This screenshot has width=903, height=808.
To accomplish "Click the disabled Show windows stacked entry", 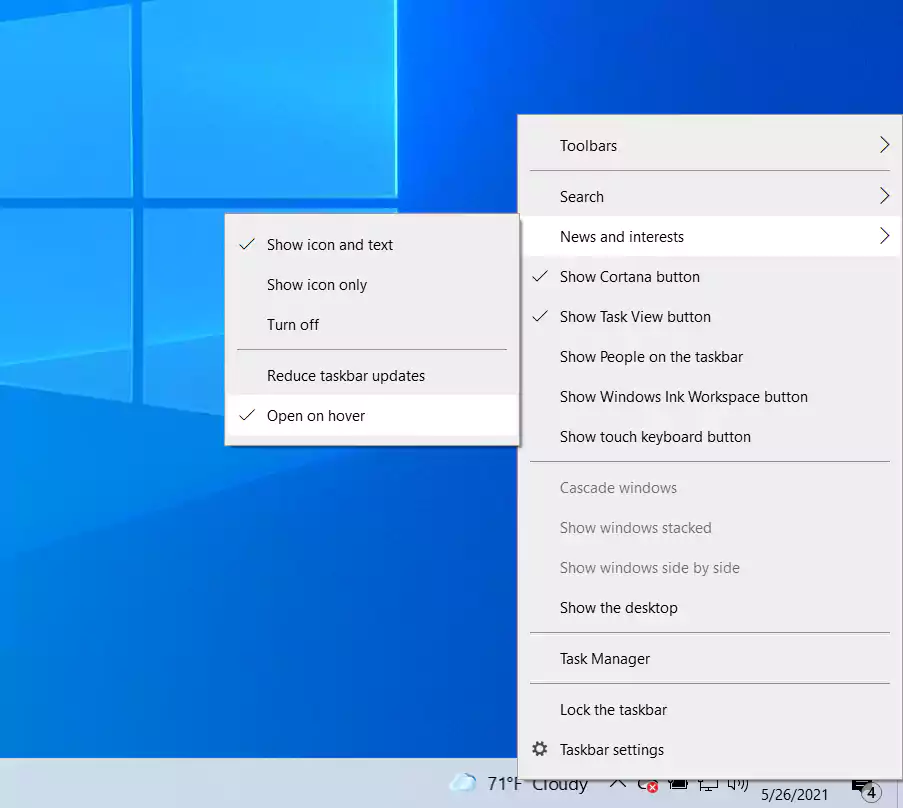I will 710,528.
